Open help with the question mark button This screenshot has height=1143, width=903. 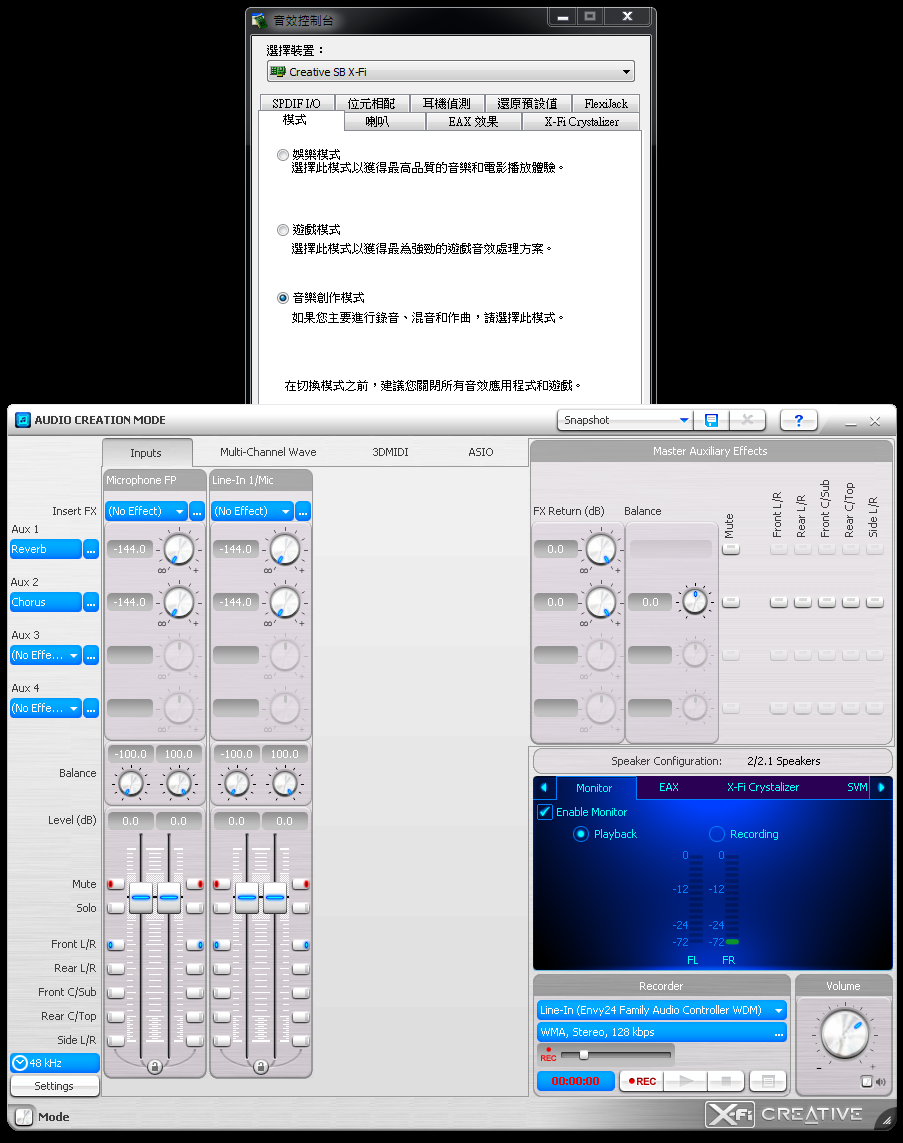[799, 420]
